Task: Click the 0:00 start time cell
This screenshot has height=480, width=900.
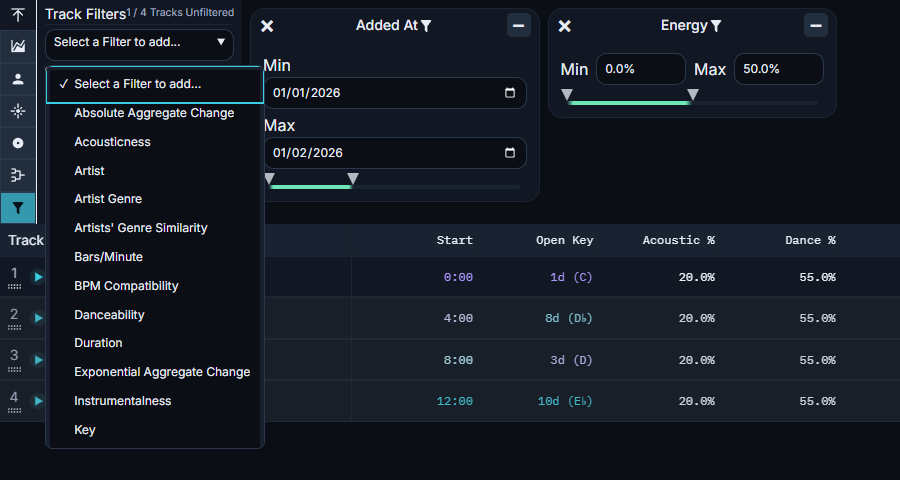Action: pyautogui.click(x=458, y=277)
